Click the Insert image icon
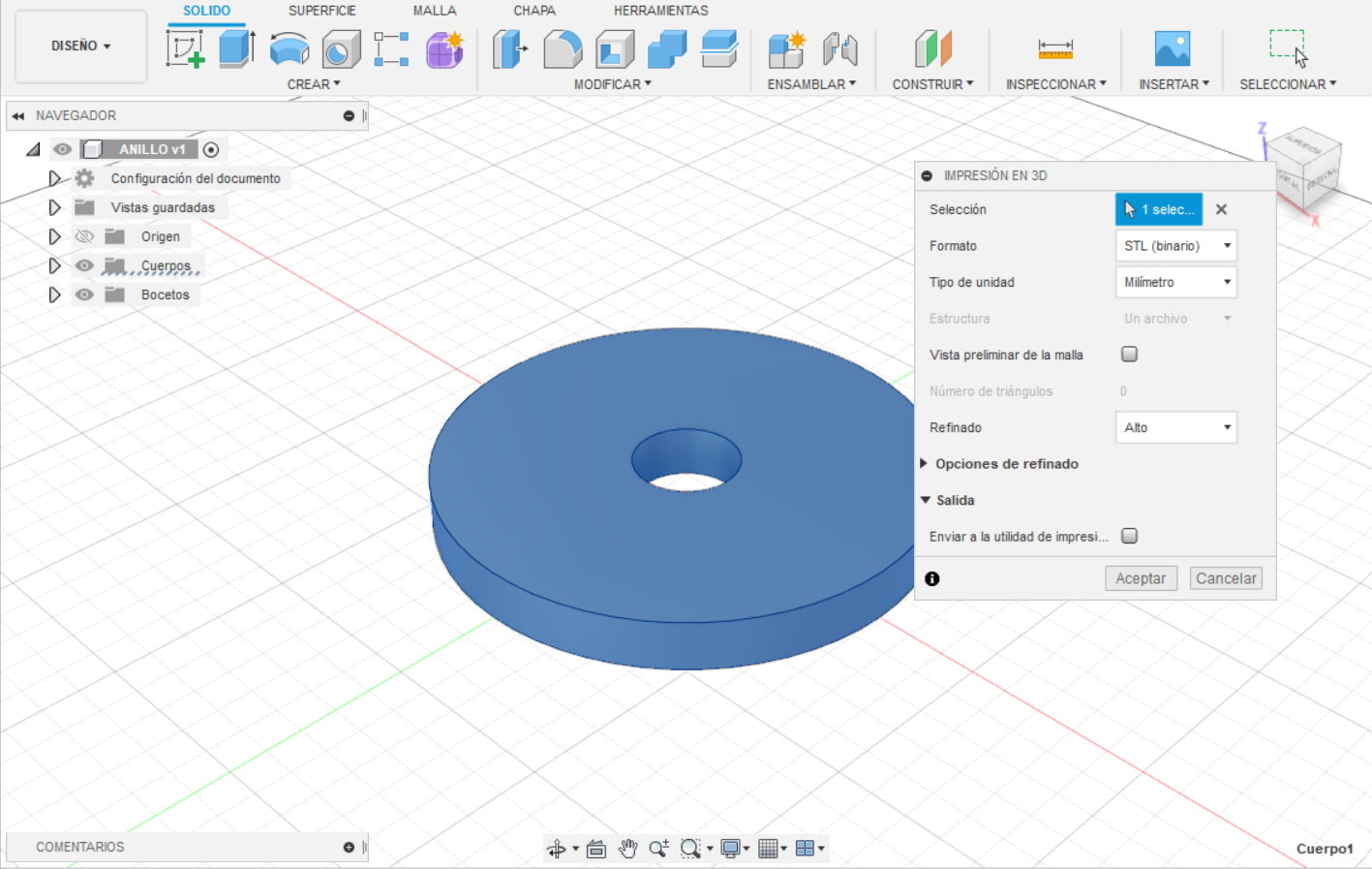 click(1173, 48)
